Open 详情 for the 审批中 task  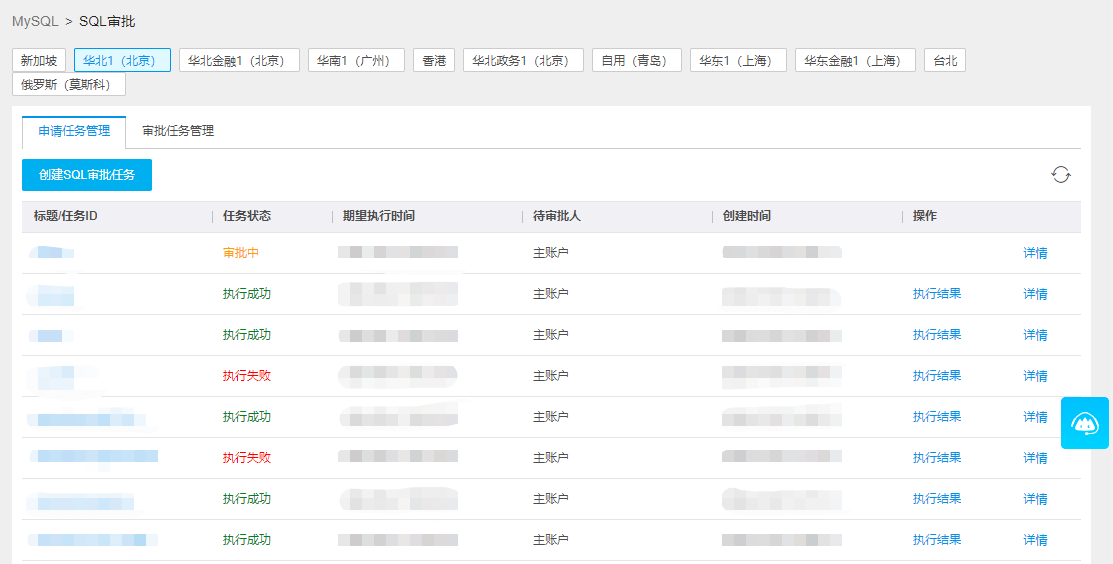(1035, 253)
